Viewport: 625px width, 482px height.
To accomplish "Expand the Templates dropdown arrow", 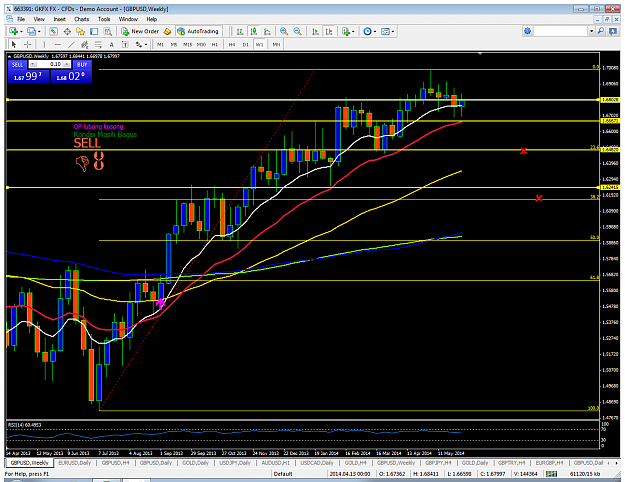I will (x=393, y=31).
